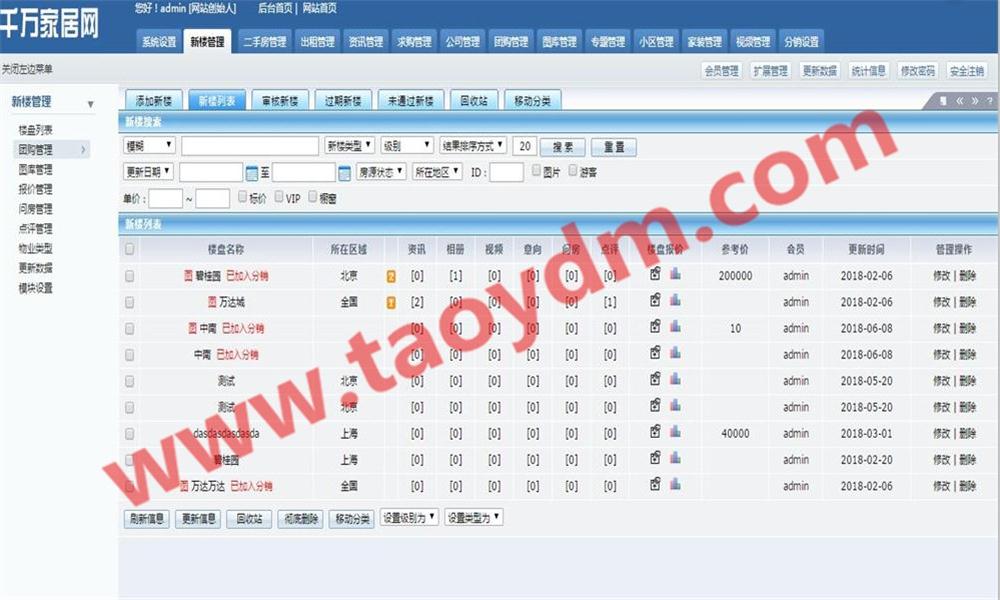Viewport: 1000px width, 600px height.
Task: Tick the select-all checkbox in table header
Action: (129, 249)
